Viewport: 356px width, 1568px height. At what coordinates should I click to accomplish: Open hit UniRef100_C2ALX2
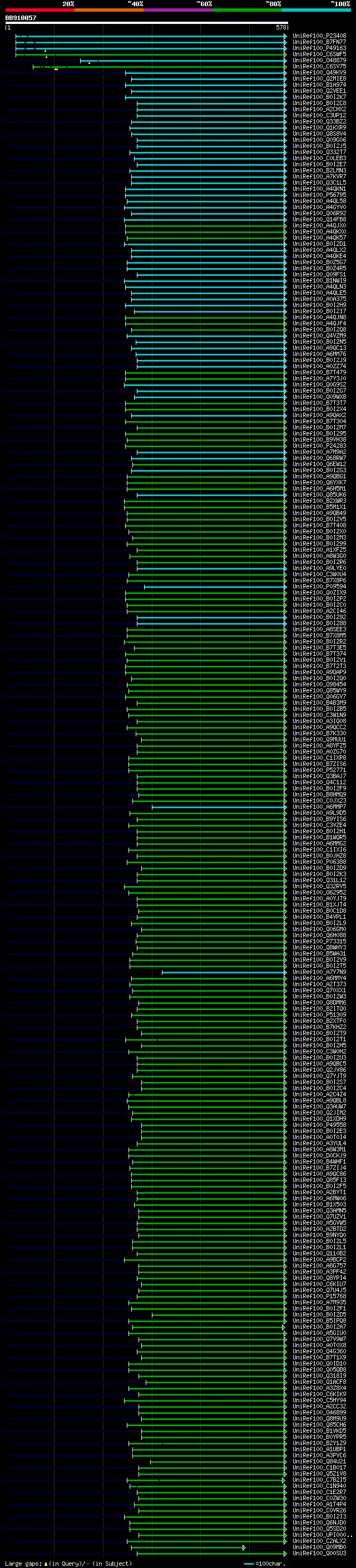[x=319, y=1541]
